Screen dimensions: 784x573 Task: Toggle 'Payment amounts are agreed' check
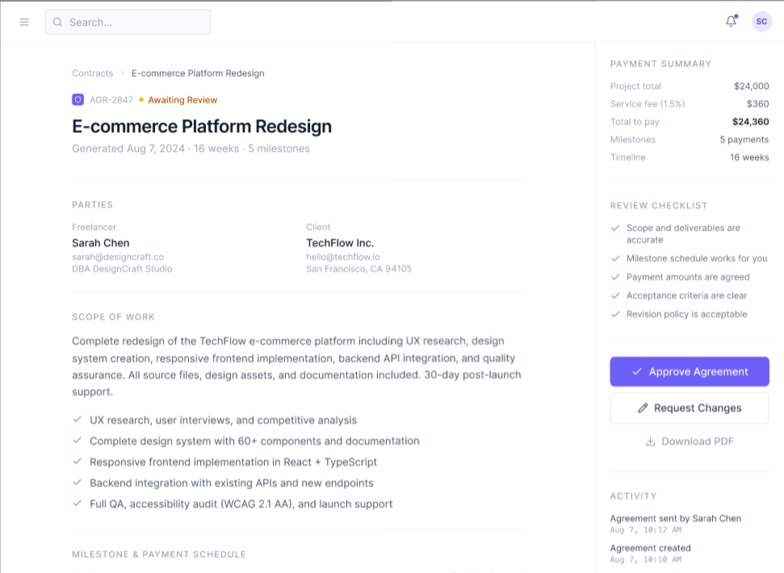click(x=616, y=277)
